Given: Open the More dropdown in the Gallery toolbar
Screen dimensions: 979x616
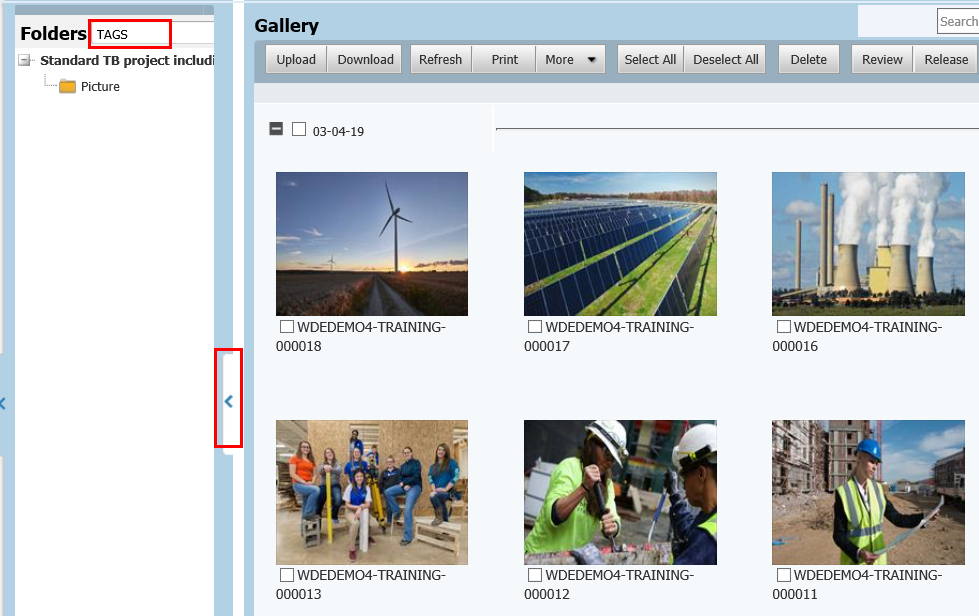Looking at the screenshot, I should point(570,59).
